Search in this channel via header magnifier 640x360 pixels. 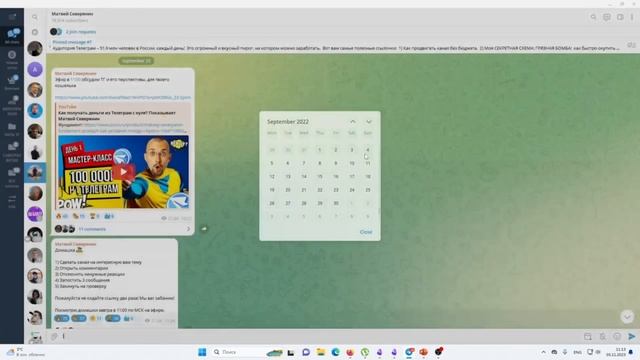point(593,17)
